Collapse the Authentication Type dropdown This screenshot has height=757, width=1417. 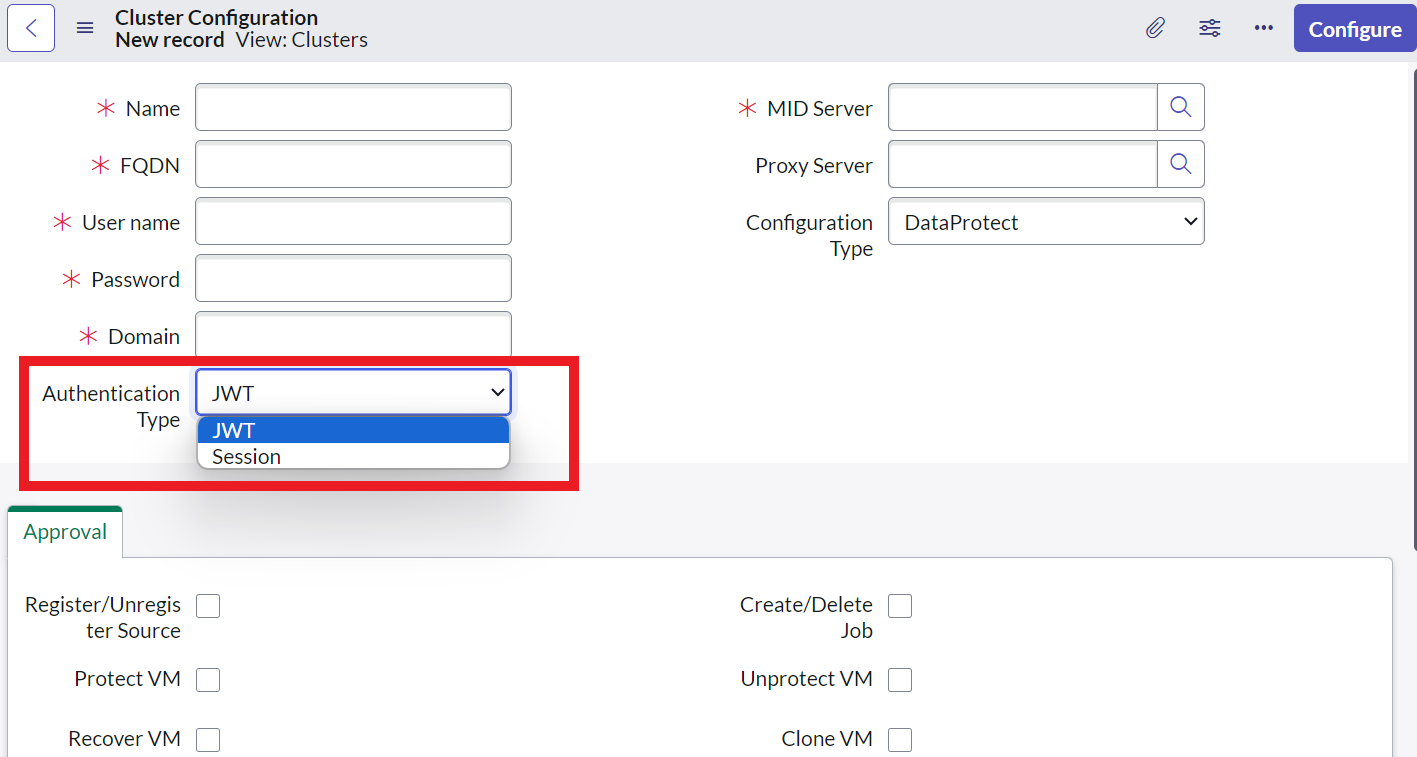point(353,393)
